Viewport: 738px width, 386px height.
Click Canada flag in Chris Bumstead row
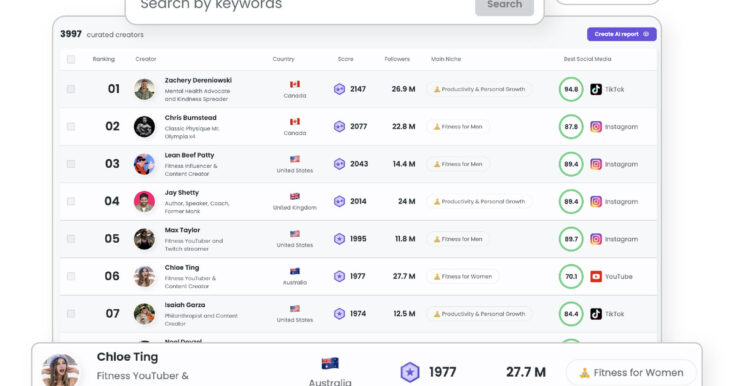tap(295, 122)
